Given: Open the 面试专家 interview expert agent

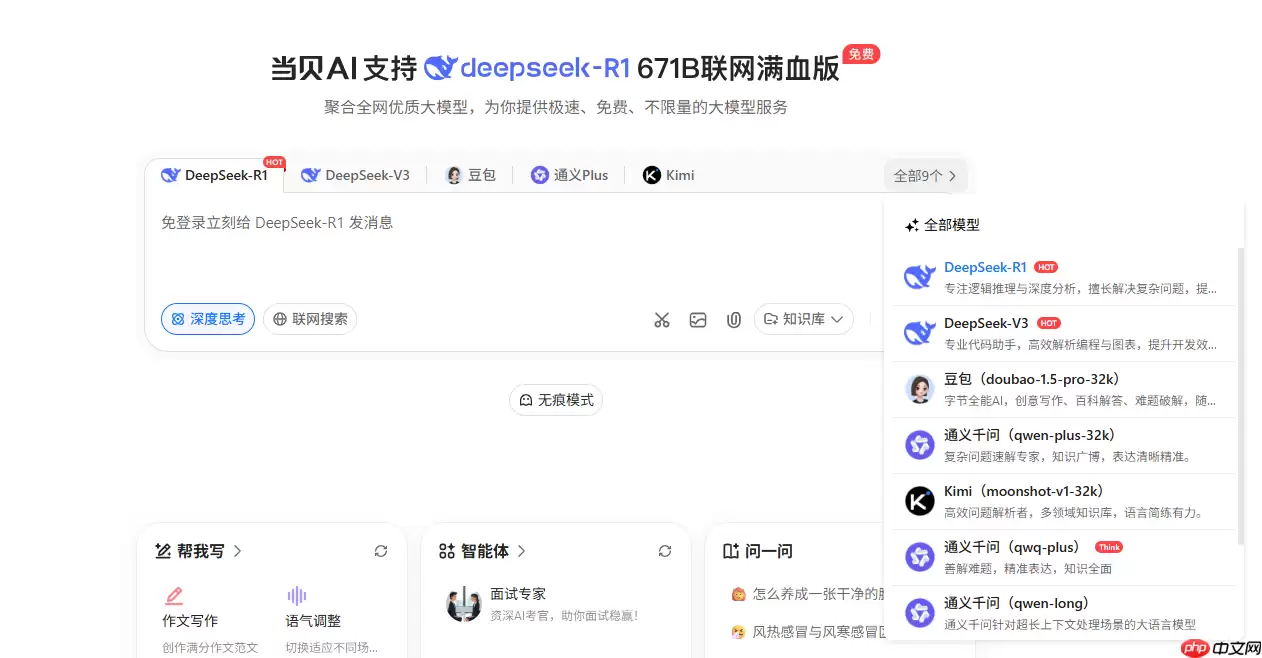Looking at the screenshot, I should tap(516, 603).
